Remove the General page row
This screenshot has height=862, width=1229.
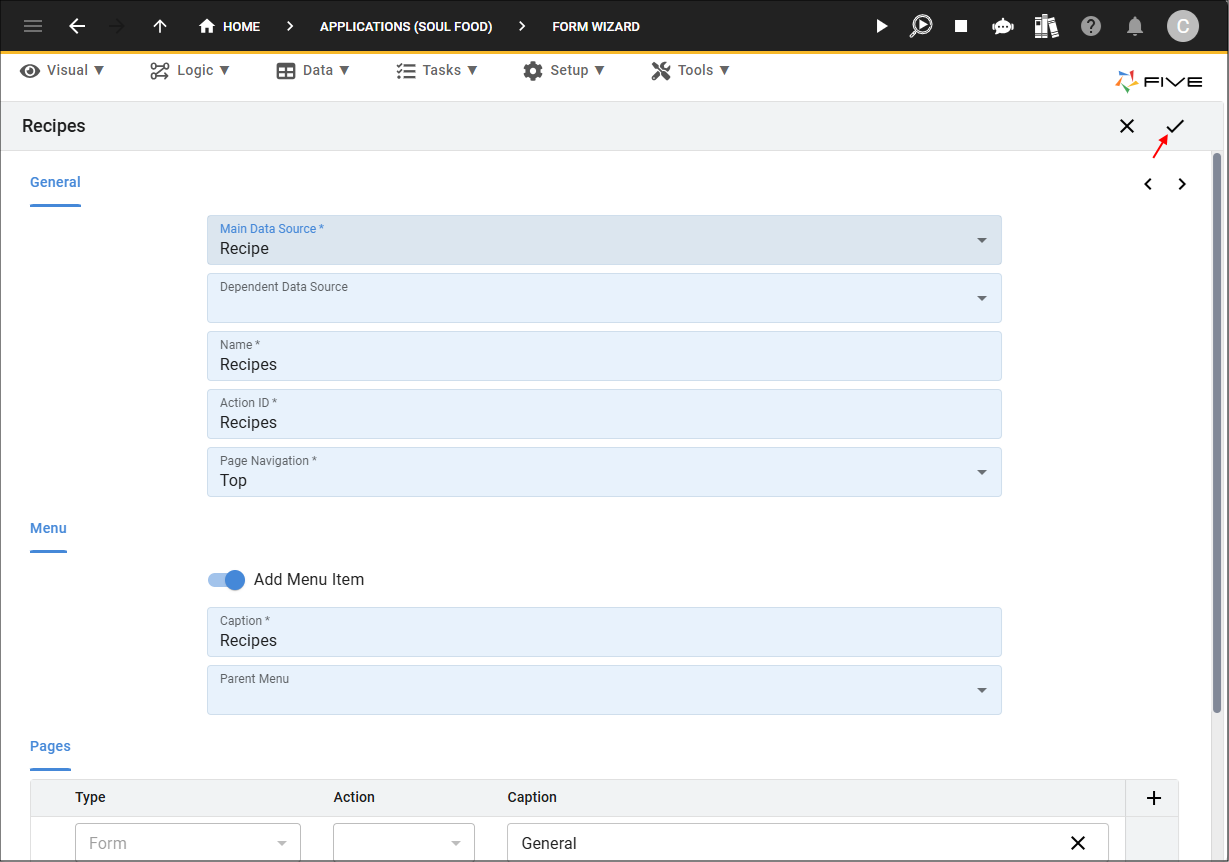[x=1078, y=843]
